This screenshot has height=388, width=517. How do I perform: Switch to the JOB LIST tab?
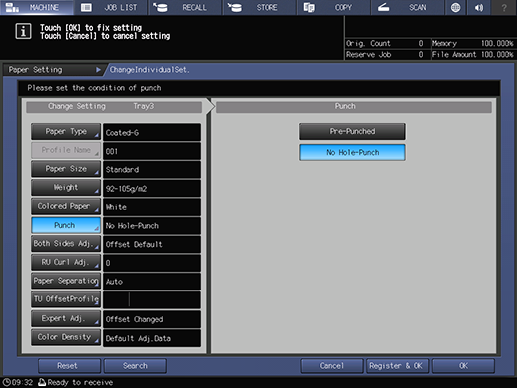(x=110, y=7)
